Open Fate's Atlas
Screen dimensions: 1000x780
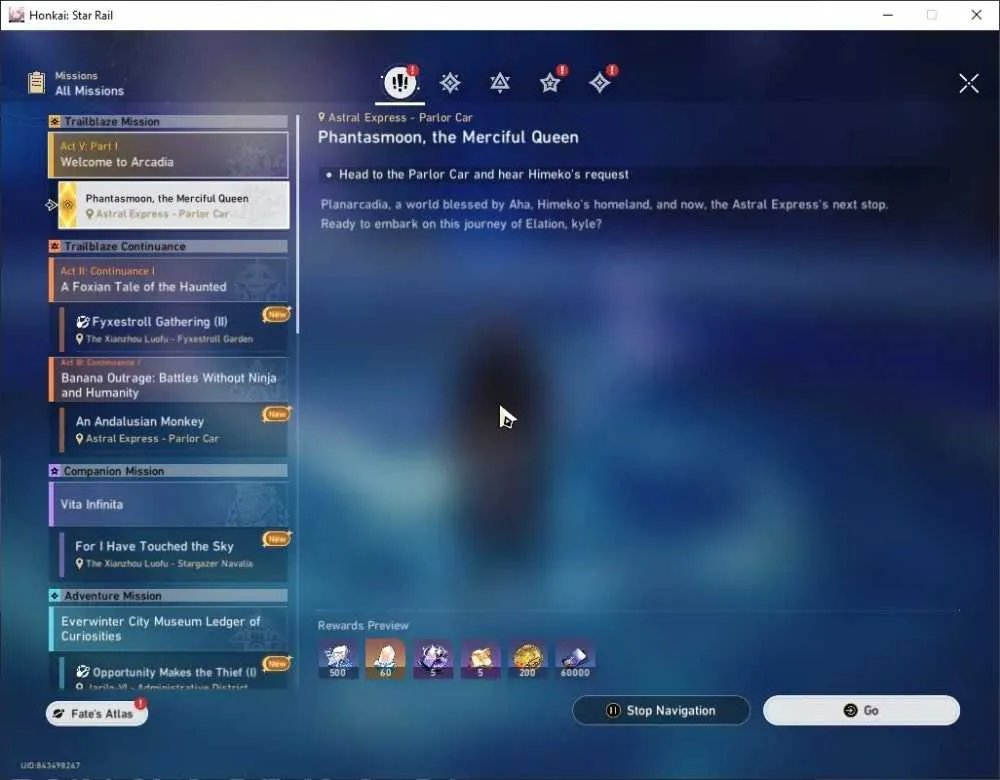pyautogui.click(x=96, y=714)
